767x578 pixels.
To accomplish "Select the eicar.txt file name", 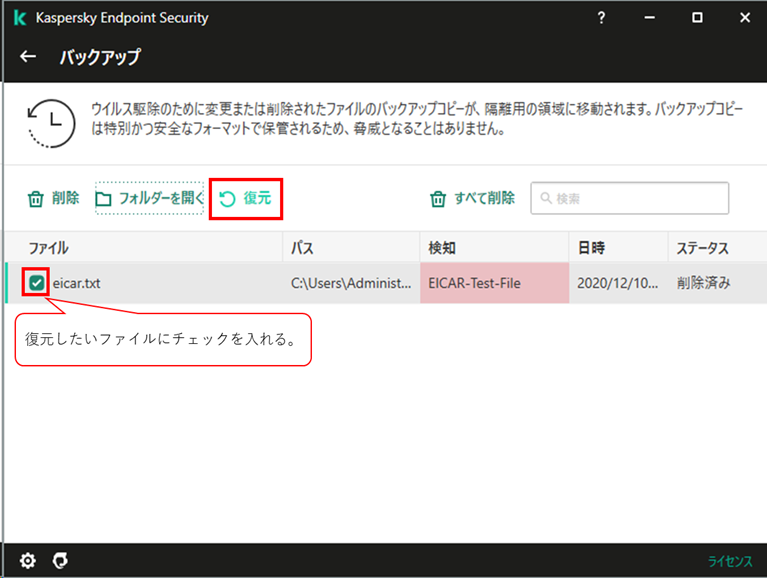I will click(76, 283).
